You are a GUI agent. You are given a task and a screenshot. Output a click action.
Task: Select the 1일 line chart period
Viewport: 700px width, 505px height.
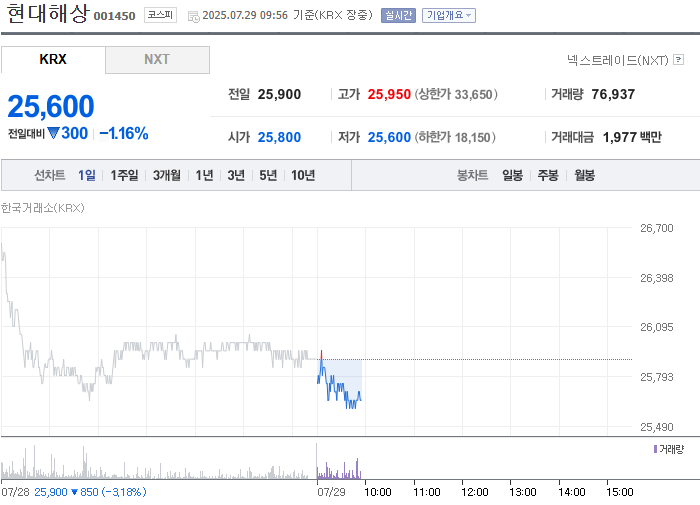(87, 175)
